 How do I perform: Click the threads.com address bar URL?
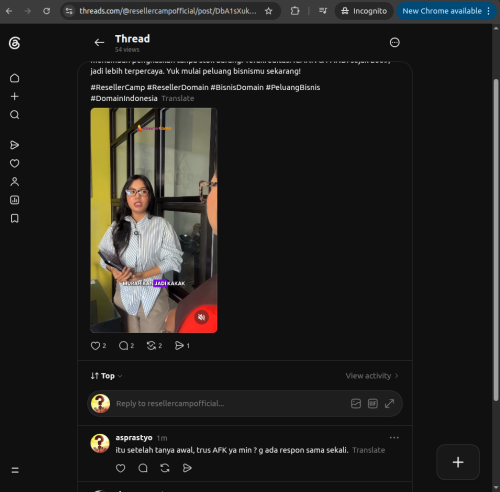[x=168, y=11]
